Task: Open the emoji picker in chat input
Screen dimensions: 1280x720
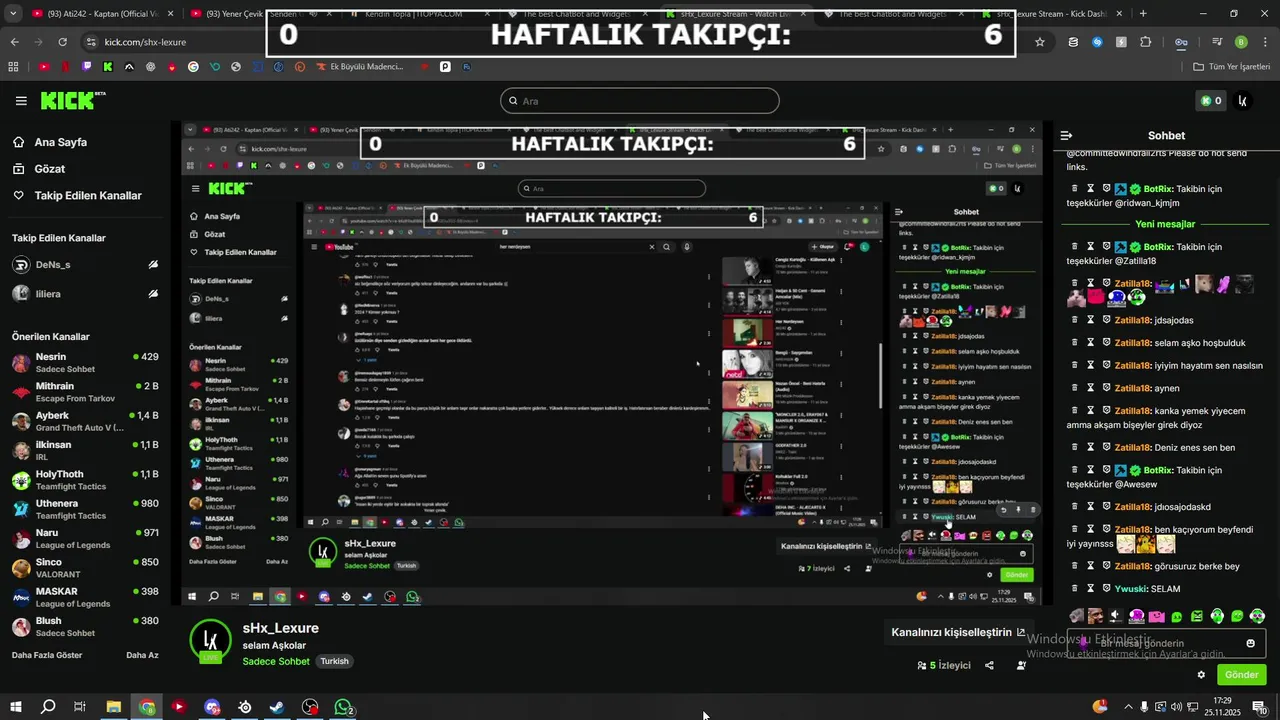Action: click(x=1250, y=643)
